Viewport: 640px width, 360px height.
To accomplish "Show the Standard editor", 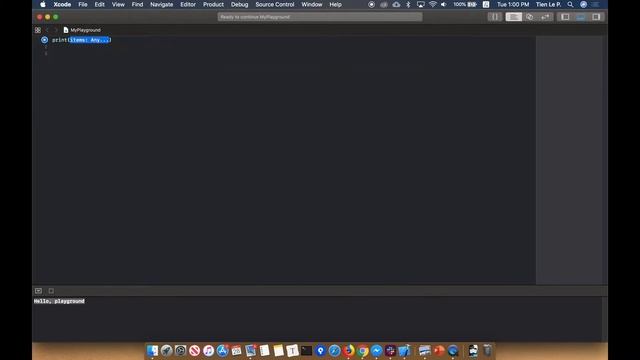I will click(513, 17).
